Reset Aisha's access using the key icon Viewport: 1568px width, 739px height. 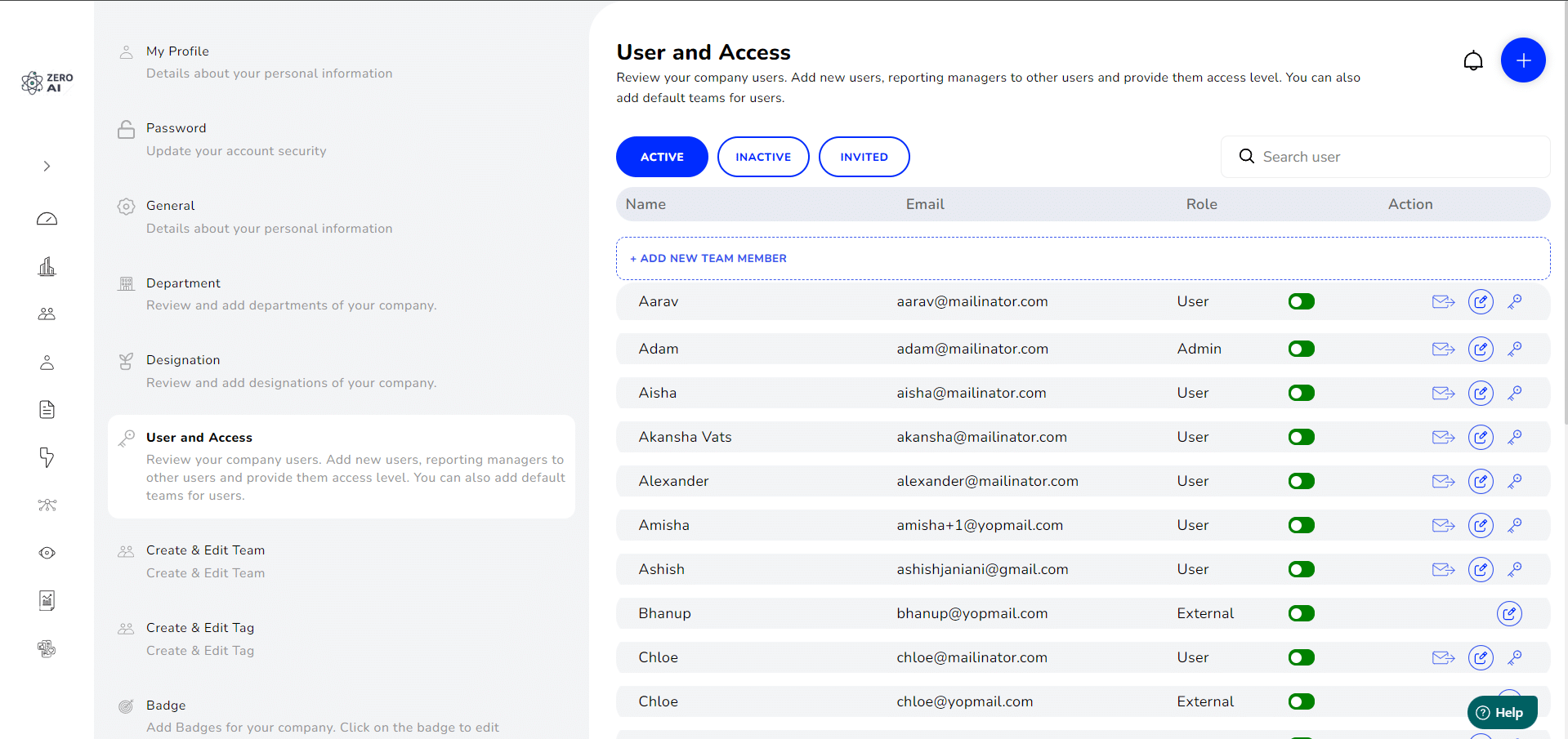coord(1515,393)
